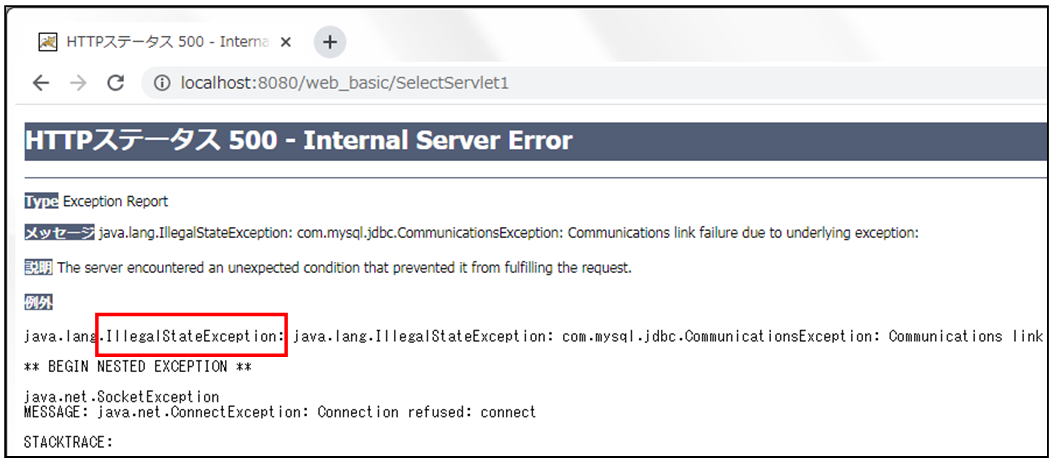Open a new tab with the plus button

coord(329,42)
